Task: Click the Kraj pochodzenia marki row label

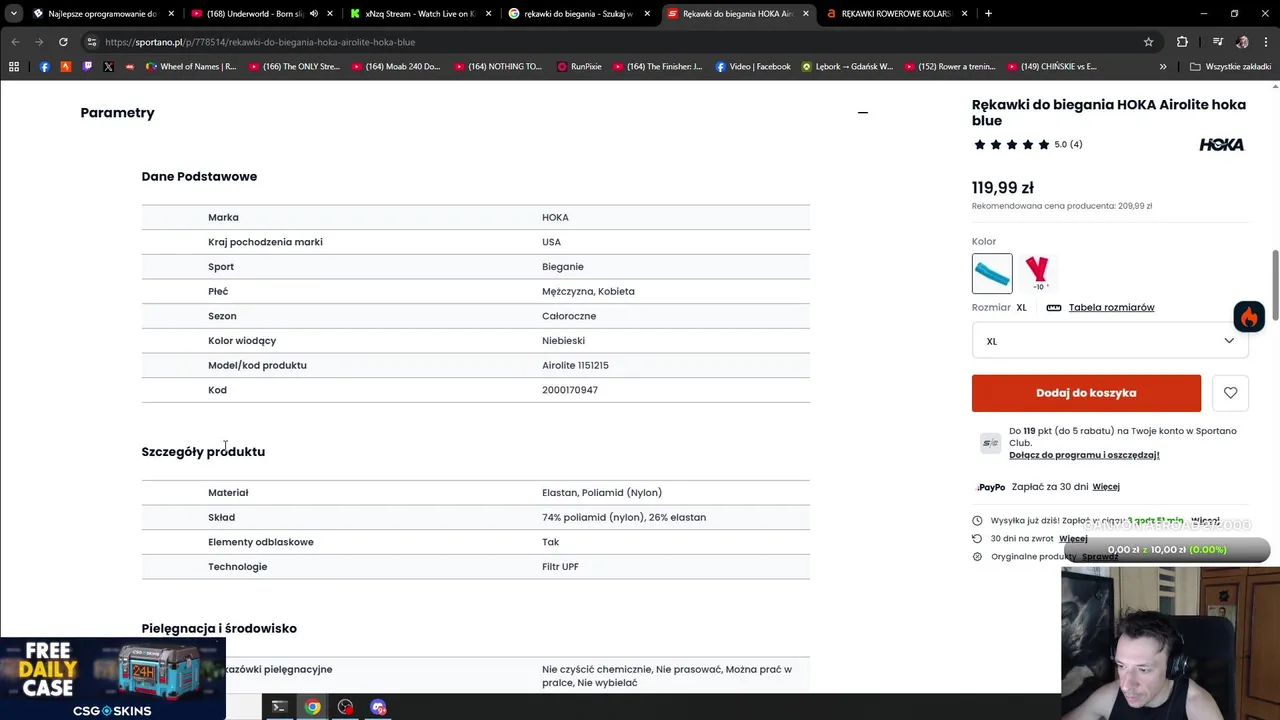Action: [265, 242]
